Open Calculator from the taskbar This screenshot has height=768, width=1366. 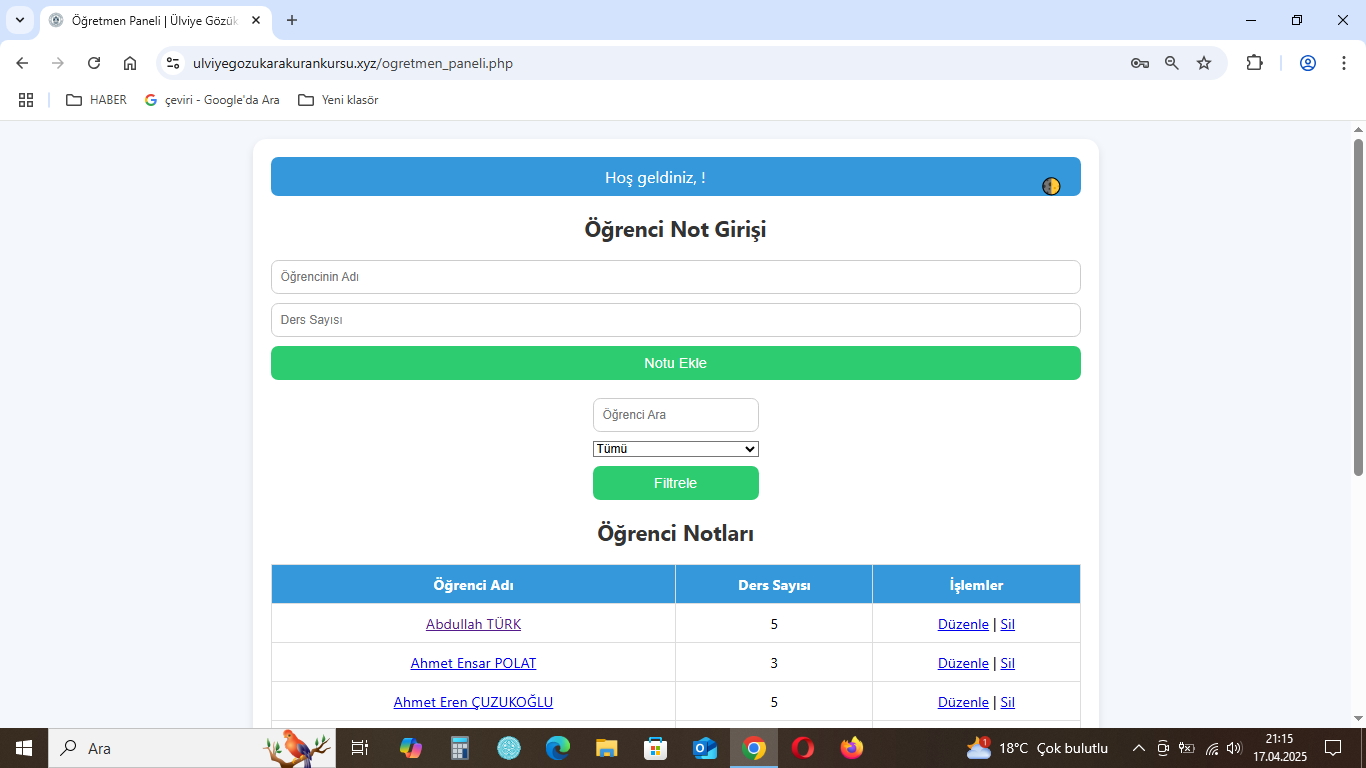tap(460, 748)
